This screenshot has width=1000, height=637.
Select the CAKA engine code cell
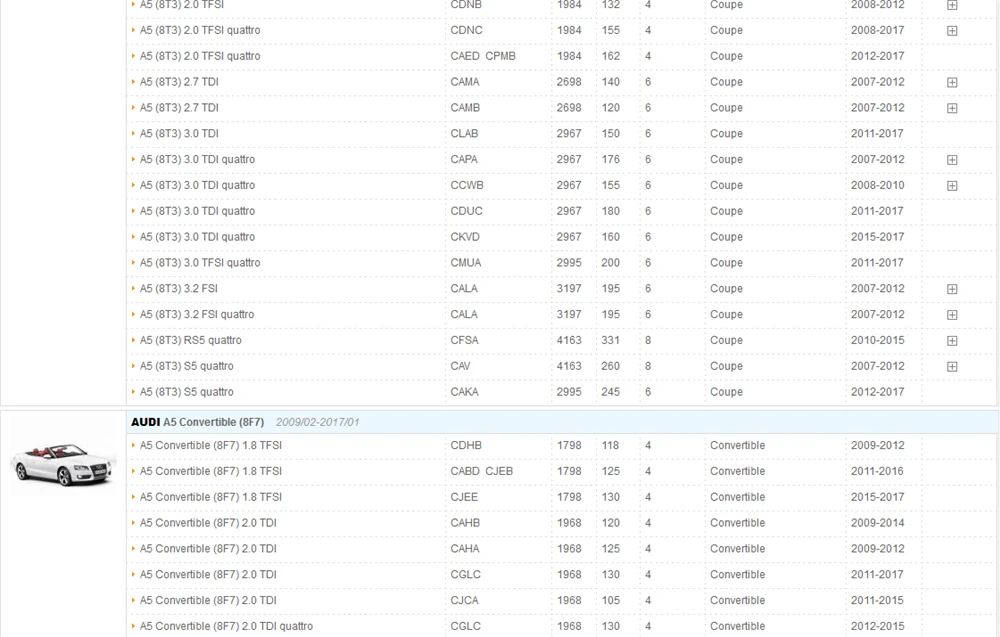coord(464,392)
